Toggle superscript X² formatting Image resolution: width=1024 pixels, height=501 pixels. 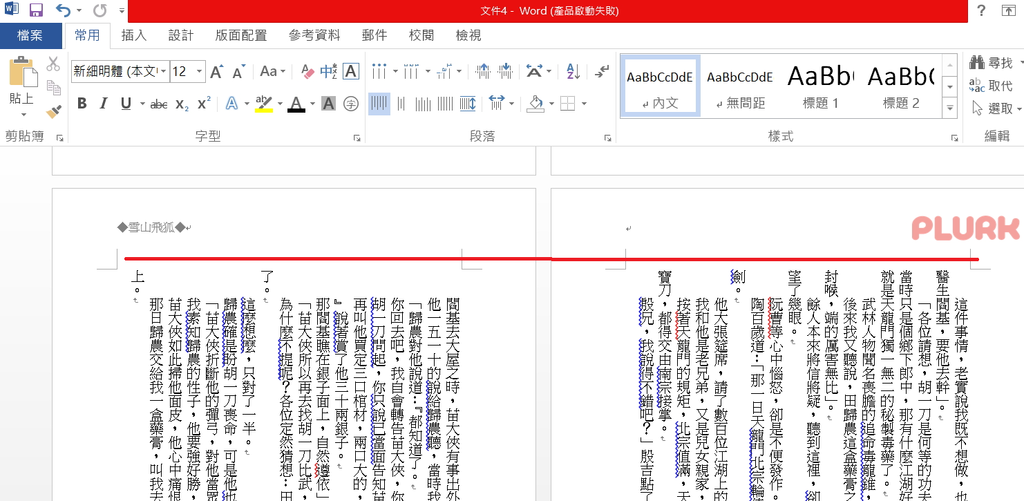[x=204, y=103]
